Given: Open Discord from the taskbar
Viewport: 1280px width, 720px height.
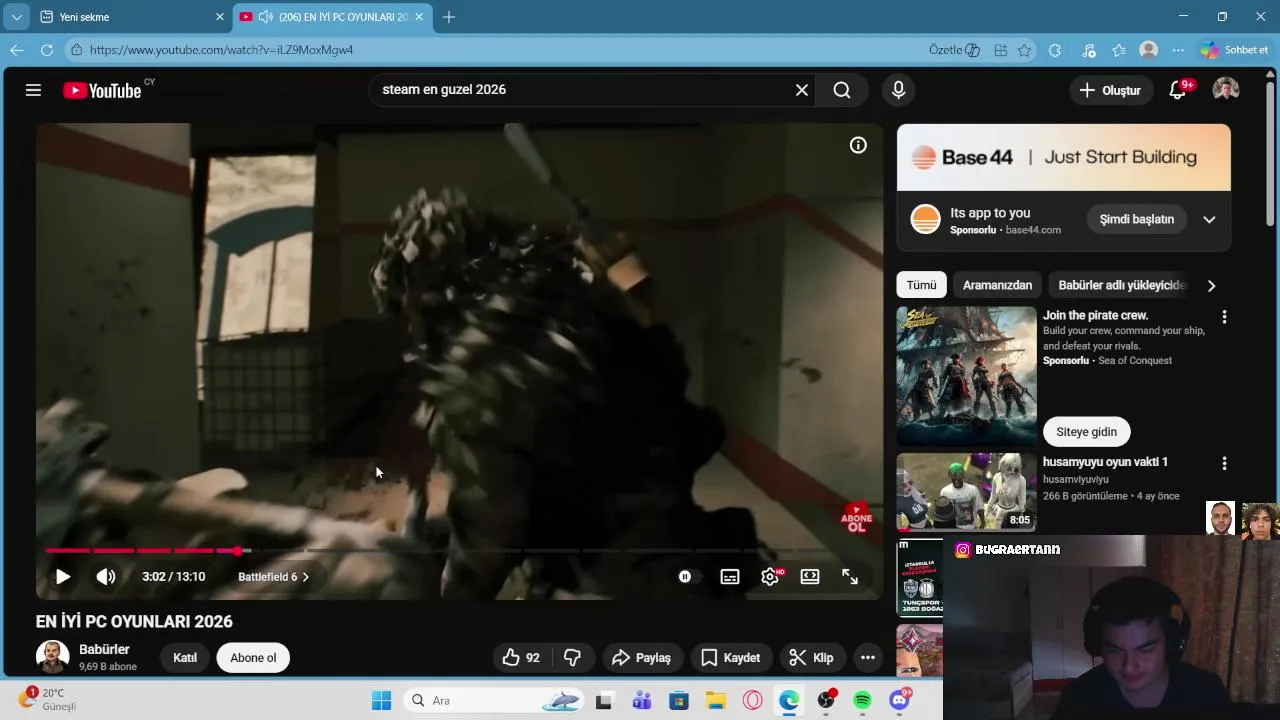Looking at the screenshot, I should tap(900, 701).
